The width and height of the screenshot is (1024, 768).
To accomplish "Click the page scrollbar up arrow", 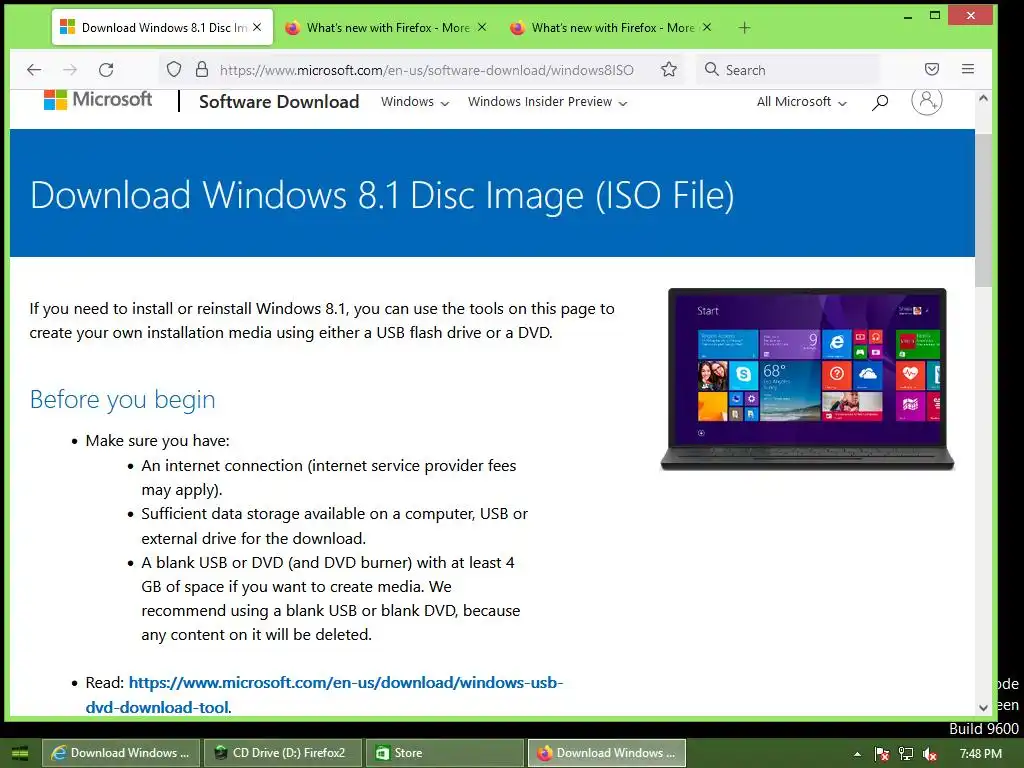I will point(984,98).
